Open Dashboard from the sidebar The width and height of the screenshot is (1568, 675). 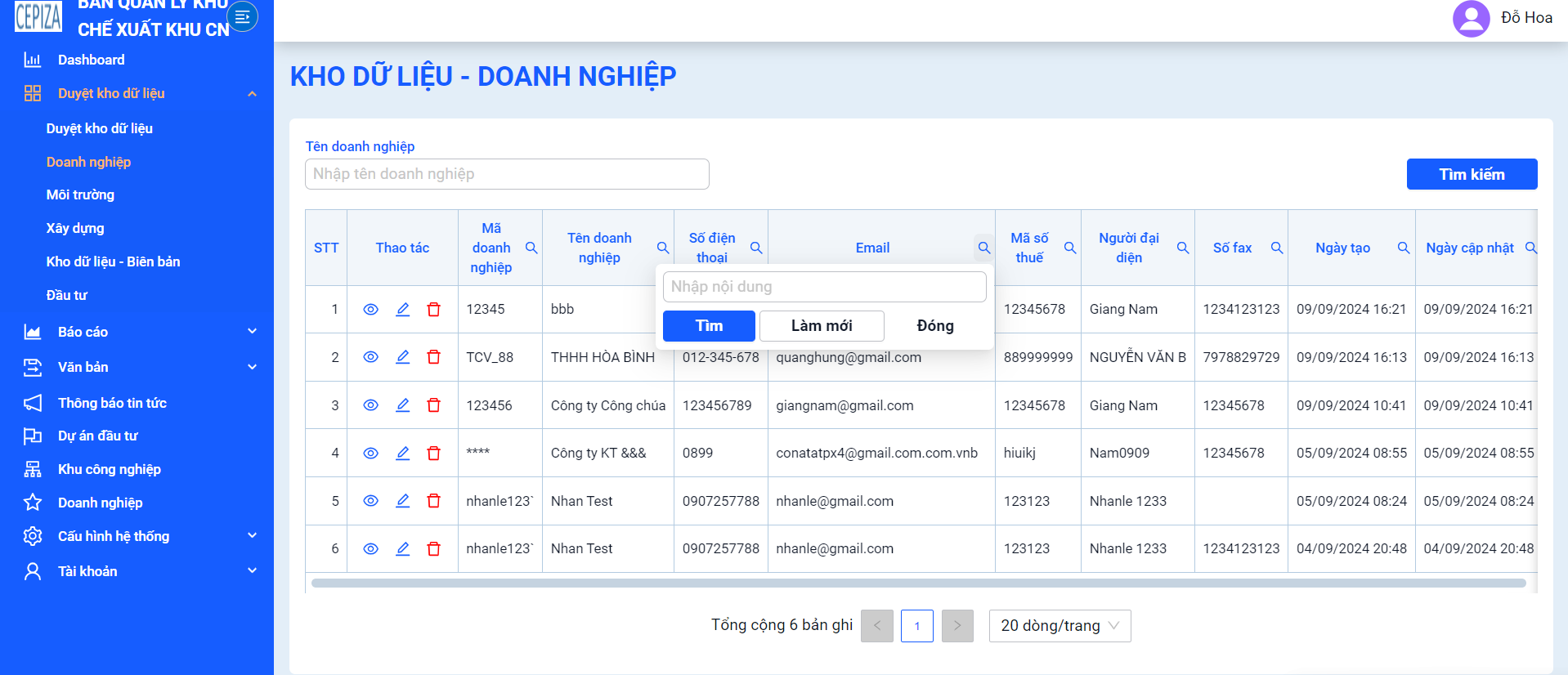click(x=92, y=60)
